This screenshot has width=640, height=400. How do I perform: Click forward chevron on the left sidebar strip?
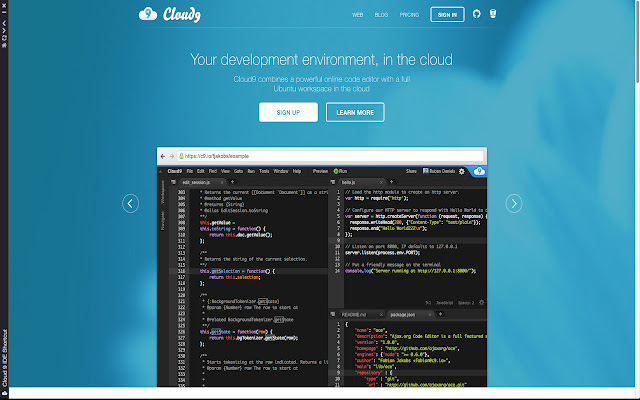4,30
